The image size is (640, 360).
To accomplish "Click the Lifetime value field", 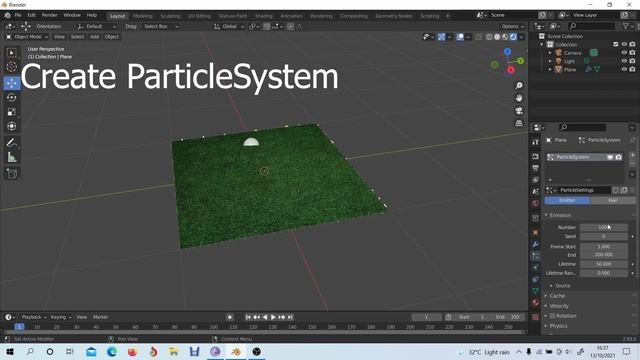I will coord(604,264).
